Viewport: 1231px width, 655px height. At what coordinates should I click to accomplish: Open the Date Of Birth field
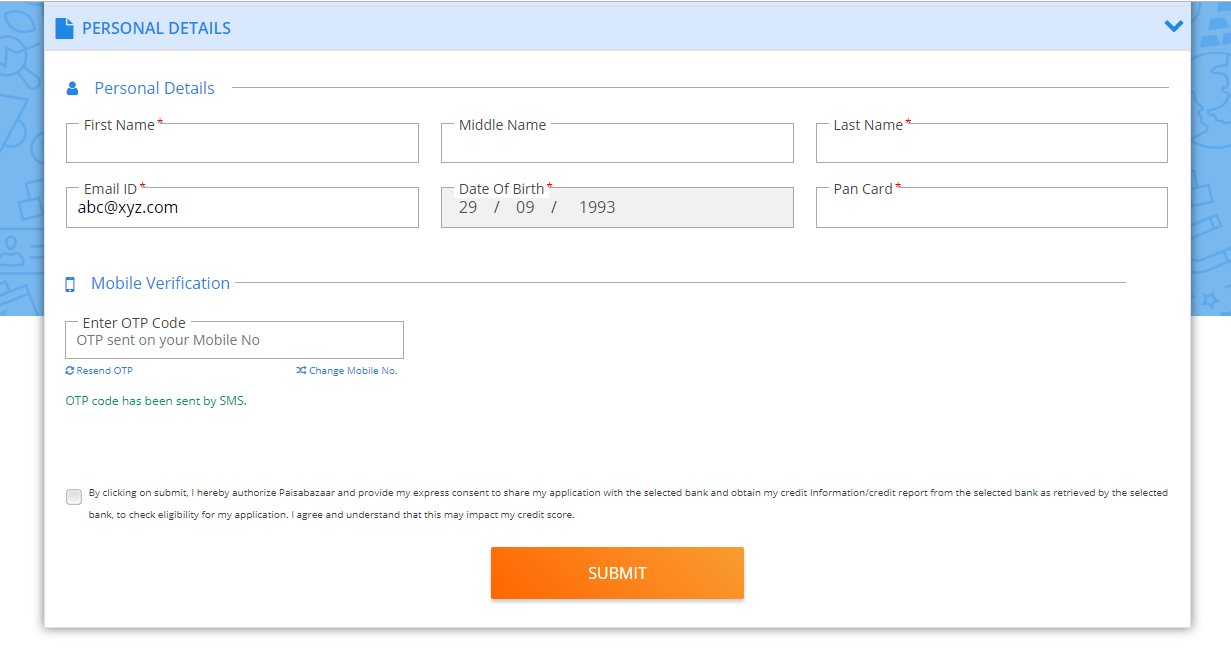tap(617, 207)
